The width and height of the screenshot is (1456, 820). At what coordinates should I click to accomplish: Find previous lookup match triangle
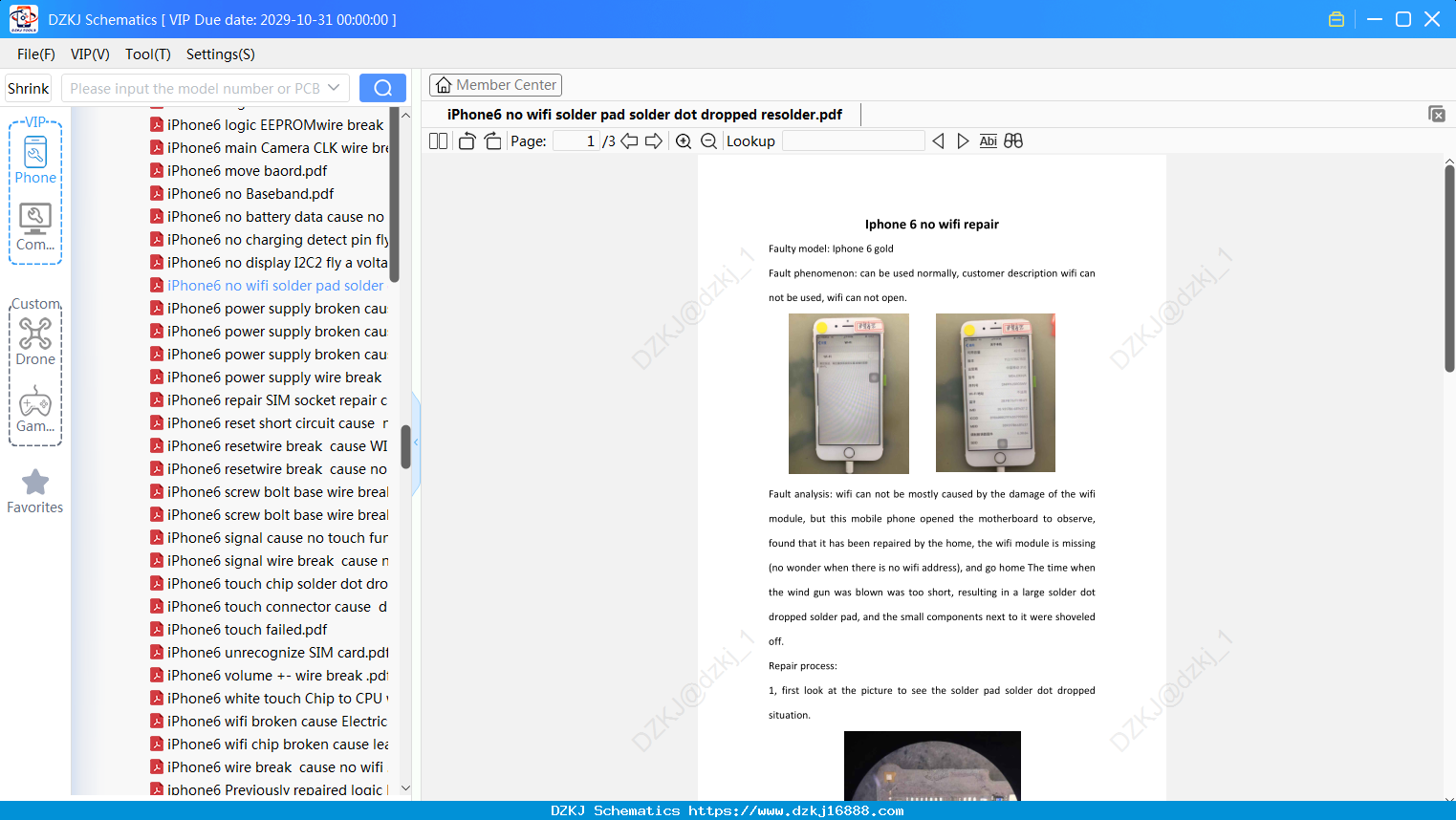click(938, 141)
